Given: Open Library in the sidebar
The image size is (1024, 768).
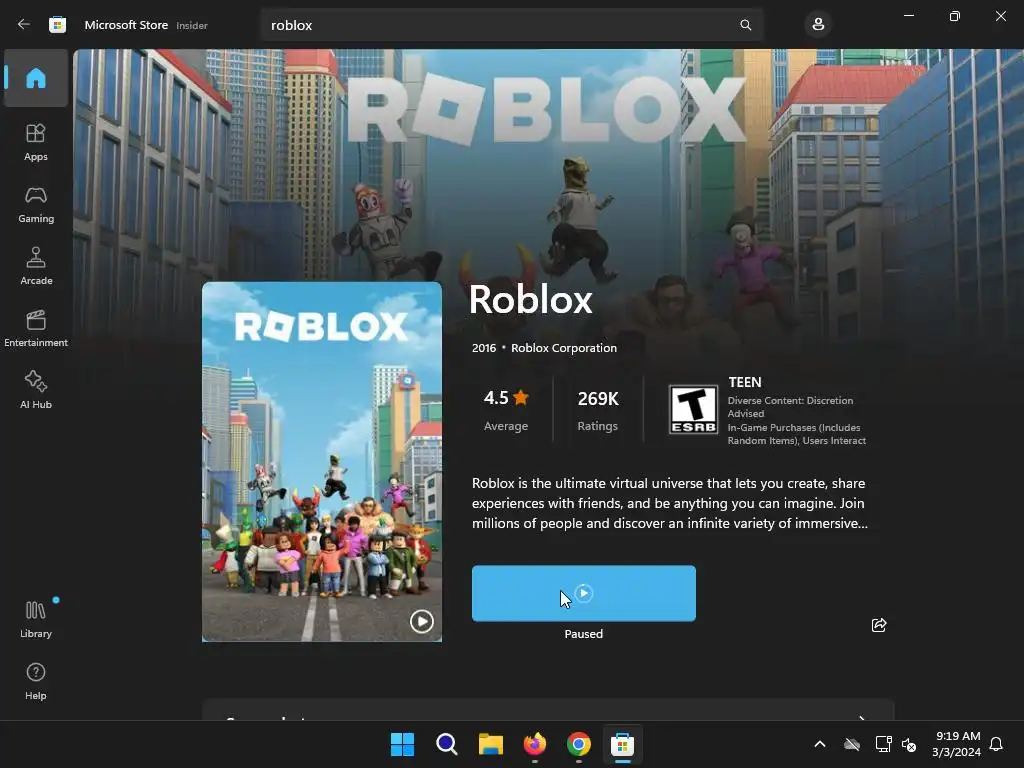Looking at the screenshot, I should (36, 619).
